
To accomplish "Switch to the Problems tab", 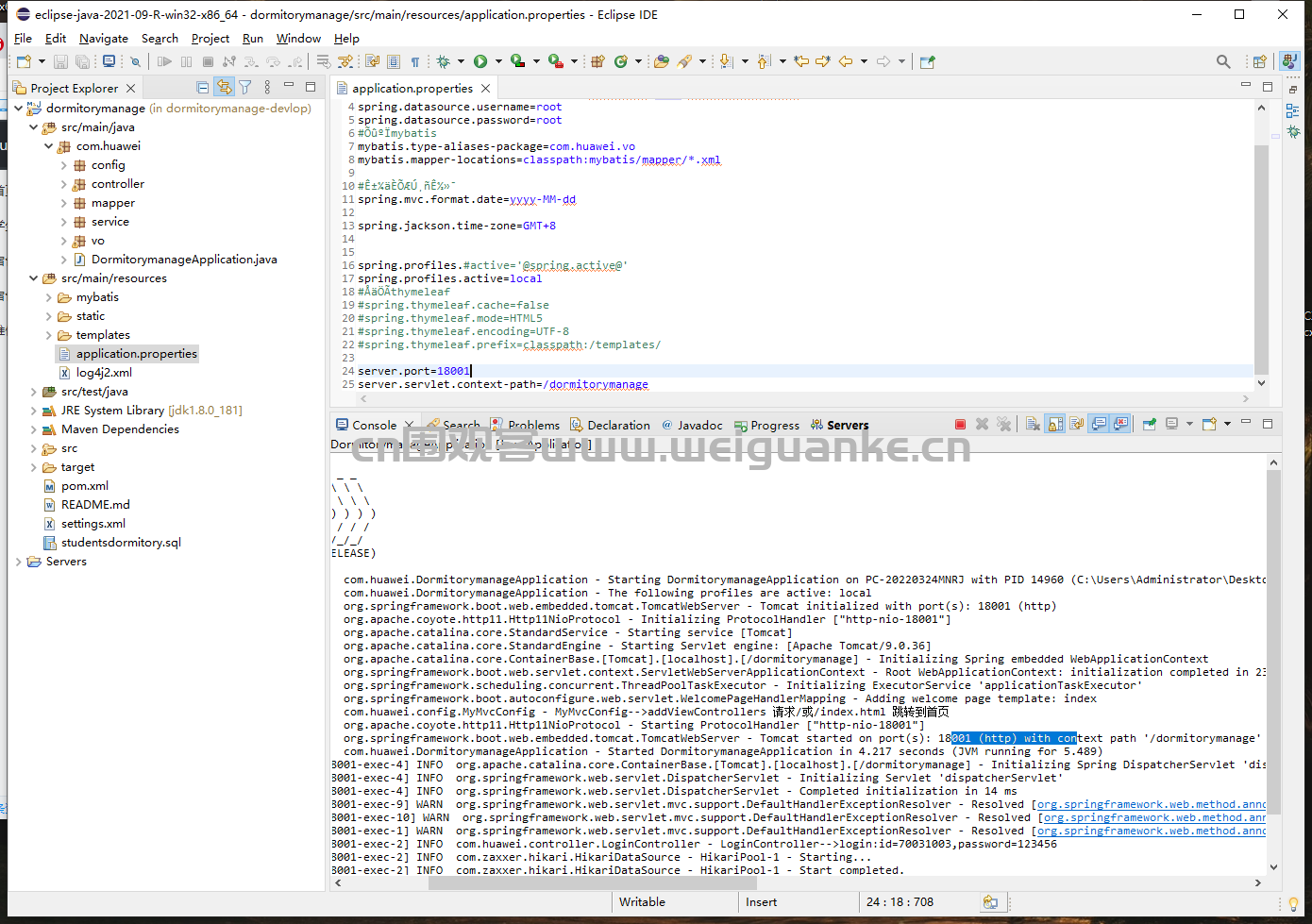I will pos(524,425).
